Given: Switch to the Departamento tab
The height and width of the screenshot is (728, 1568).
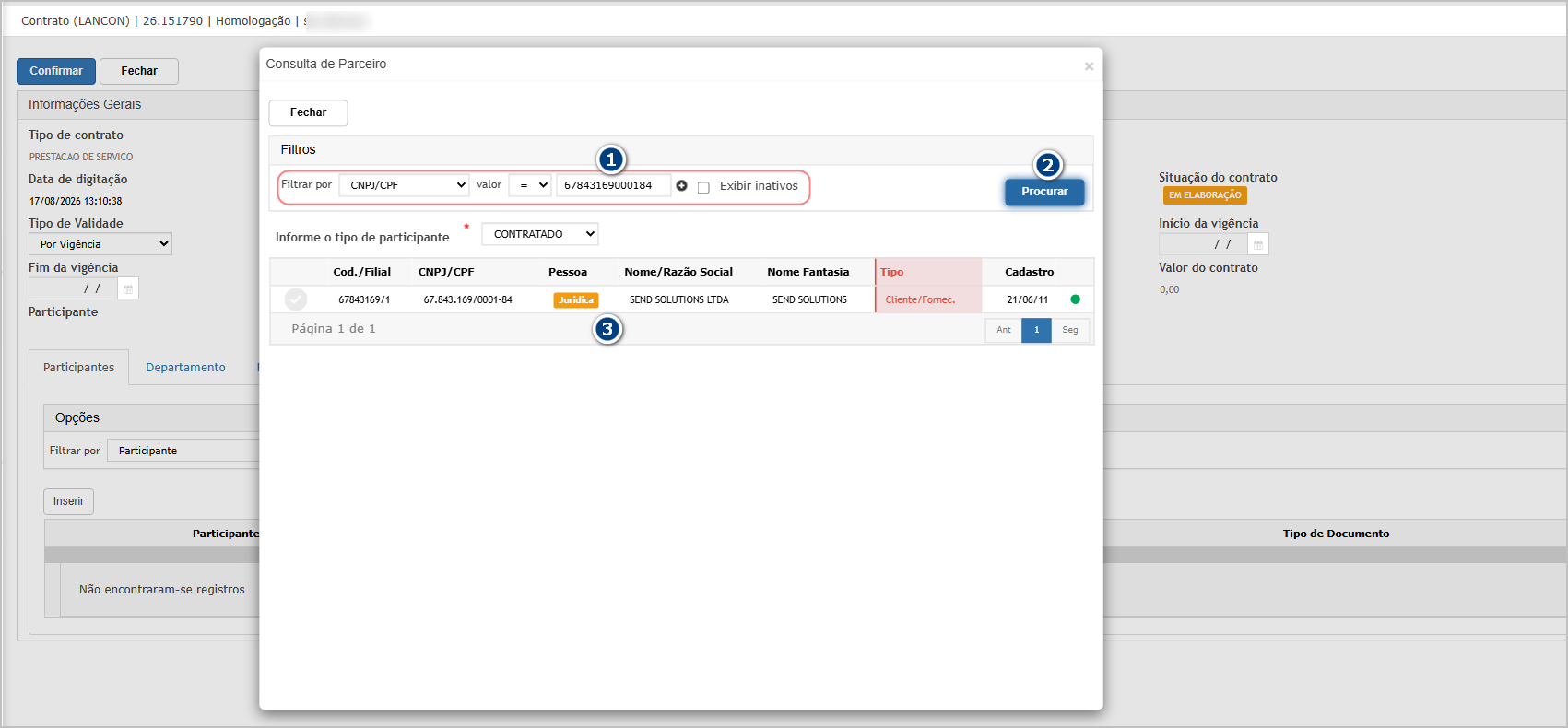Looking at the screenshot, I should (x=185, y=367).
